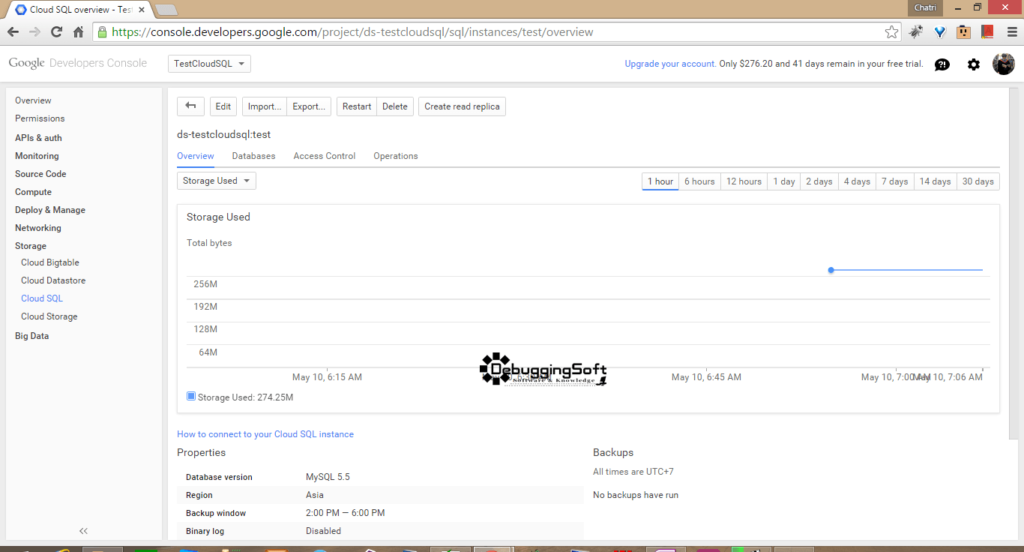This screenshot has width=1024, height=552.
Task: Toggle the Storage Used legend square
Action: click(191, 396)
